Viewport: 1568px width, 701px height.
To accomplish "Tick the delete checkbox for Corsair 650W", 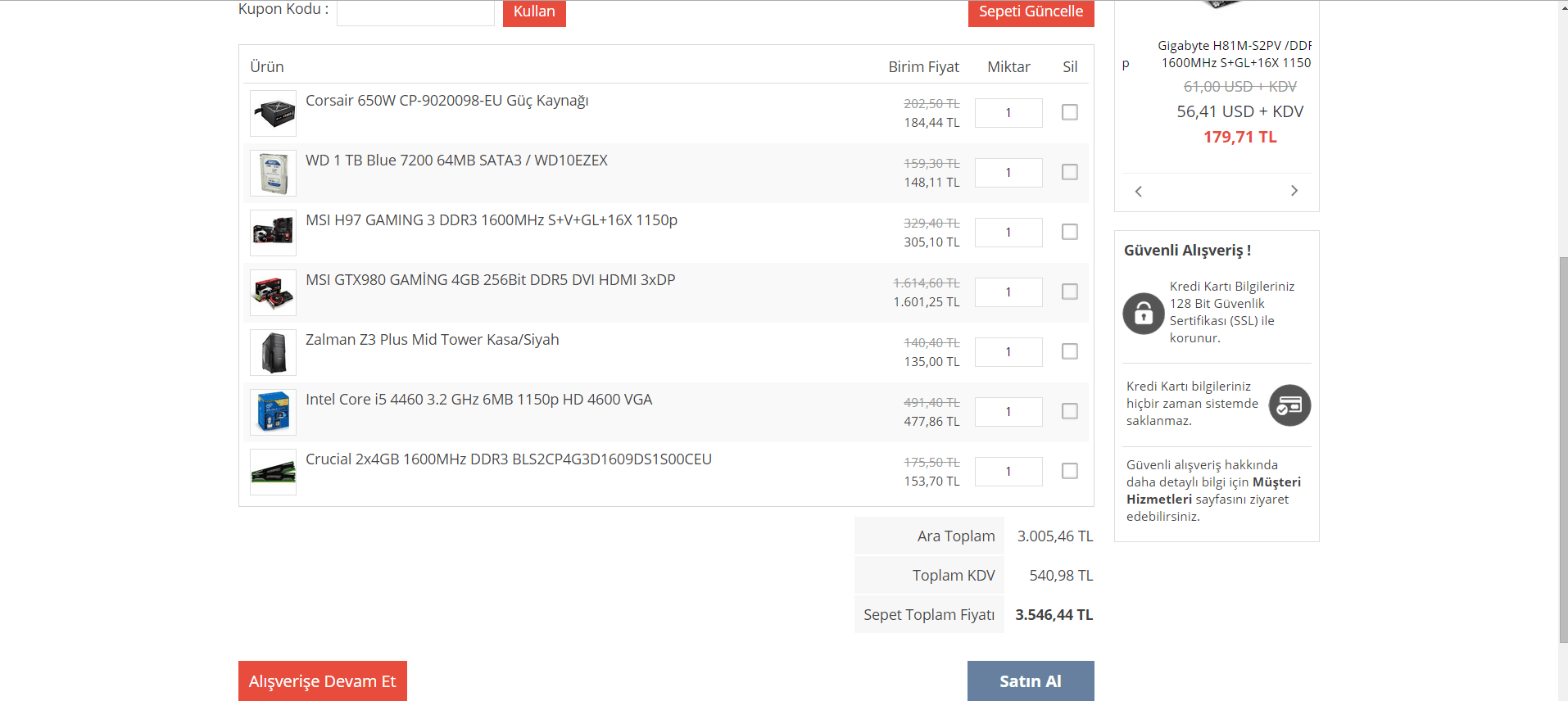I will click(x=1070, y=112).
